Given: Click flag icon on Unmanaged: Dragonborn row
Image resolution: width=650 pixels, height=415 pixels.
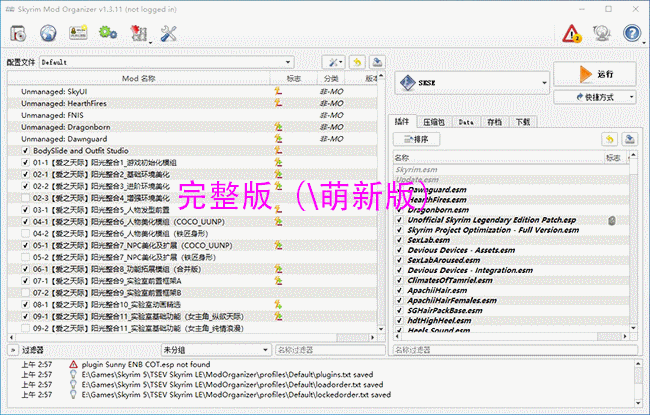Looking at the screenshot, I should [x=278, y=126].
